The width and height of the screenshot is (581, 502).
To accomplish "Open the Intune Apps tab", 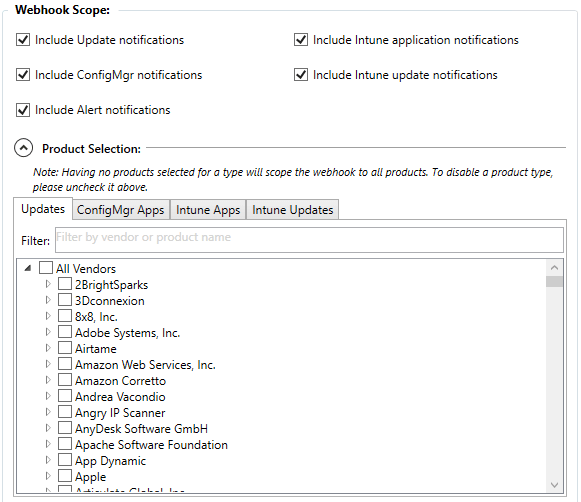I will coord(208,210).
